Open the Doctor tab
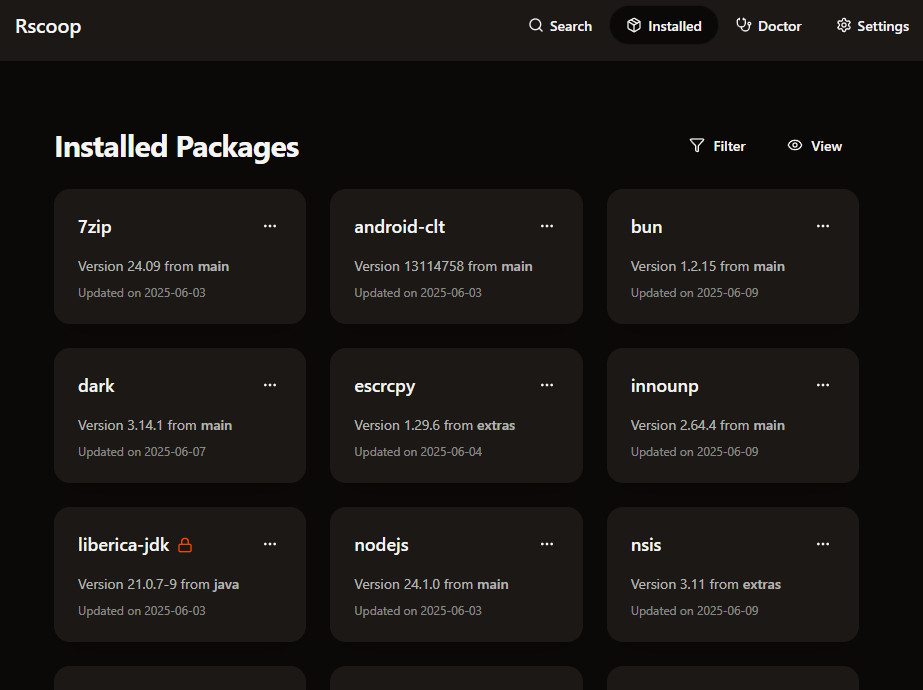 point(768,26)
